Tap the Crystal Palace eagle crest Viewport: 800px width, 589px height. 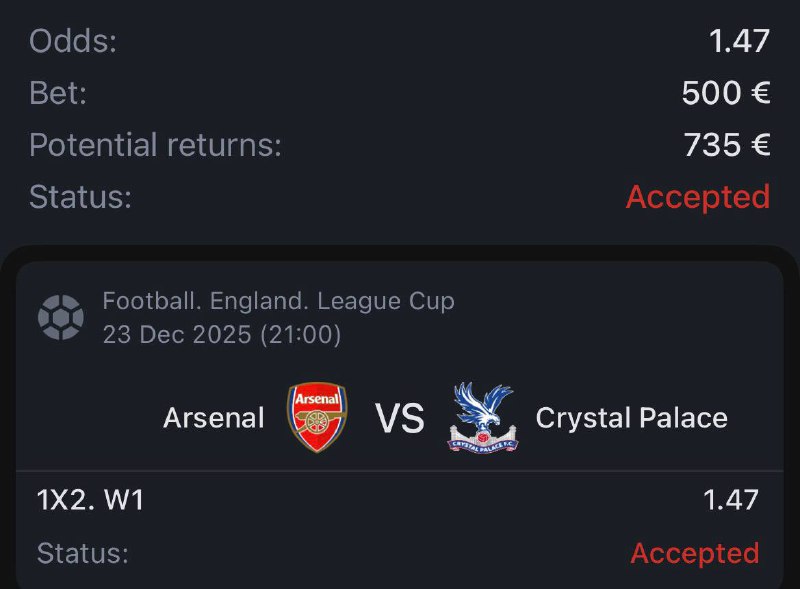coord(482,417)
